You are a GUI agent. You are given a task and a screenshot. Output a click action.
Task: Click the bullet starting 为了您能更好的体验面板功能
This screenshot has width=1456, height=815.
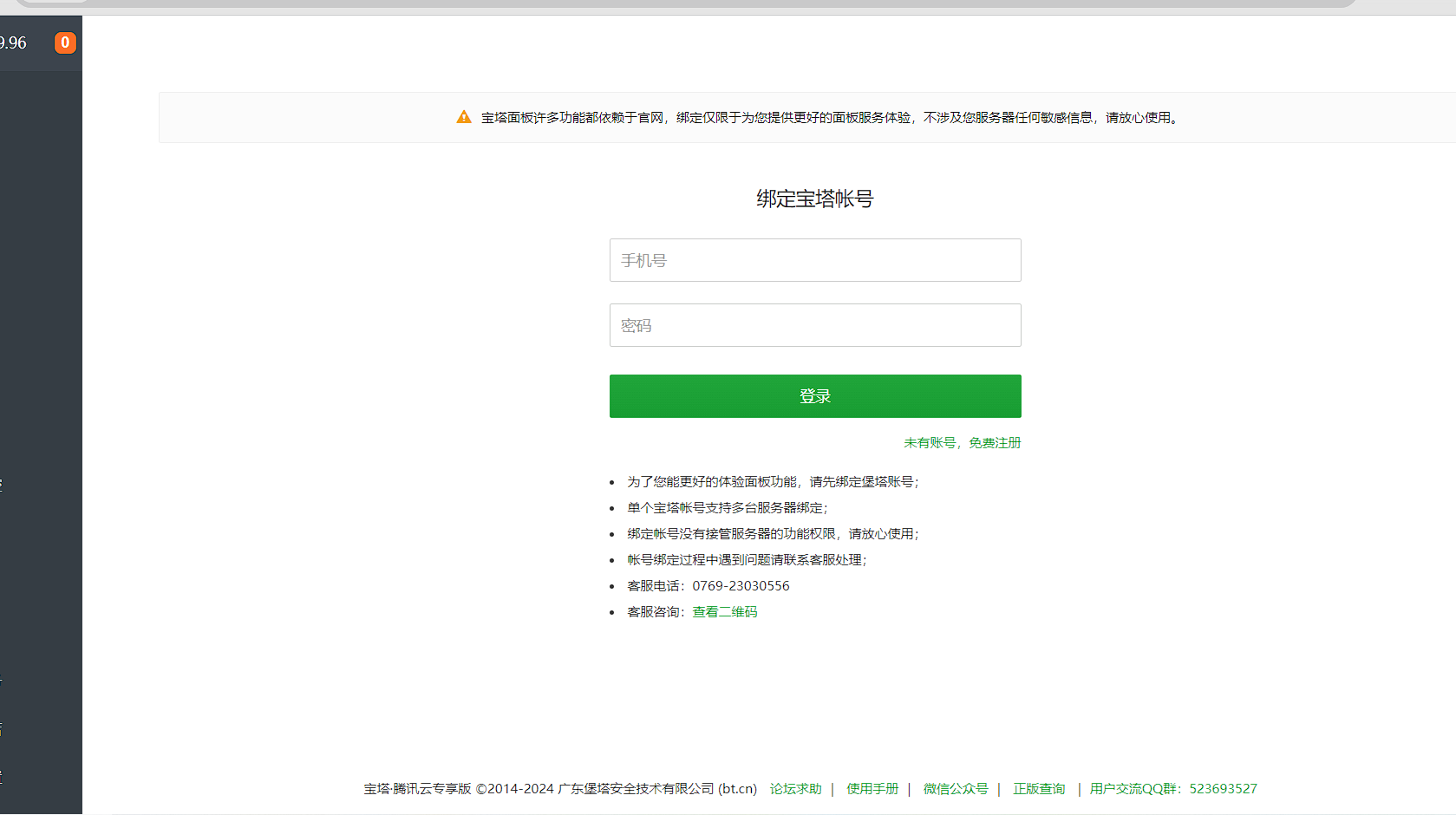[772, 482]
